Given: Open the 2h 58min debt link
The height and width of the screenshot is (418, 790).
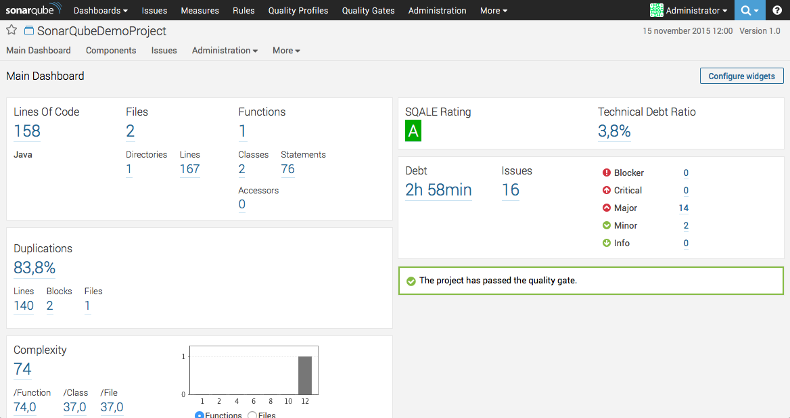Looking at the screenshot, I should 438,190.
